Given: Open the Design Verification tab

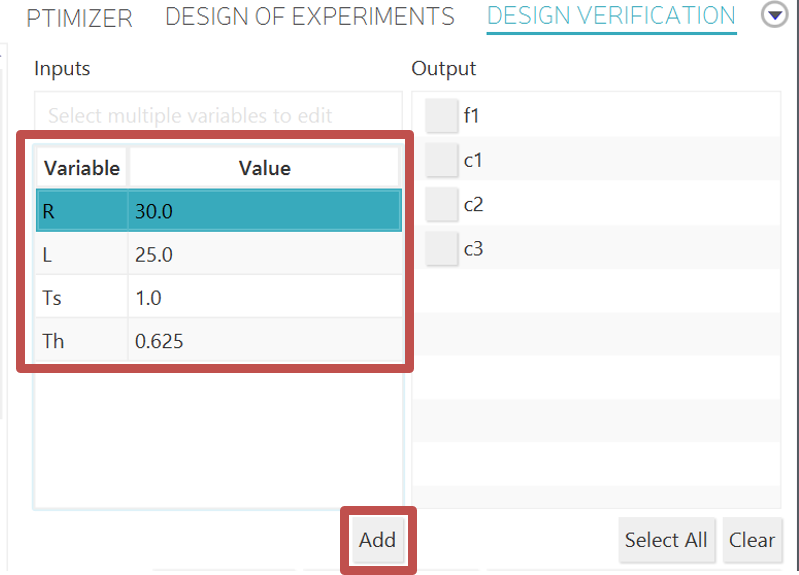Looking at the screenshot, I should [611, 17].
